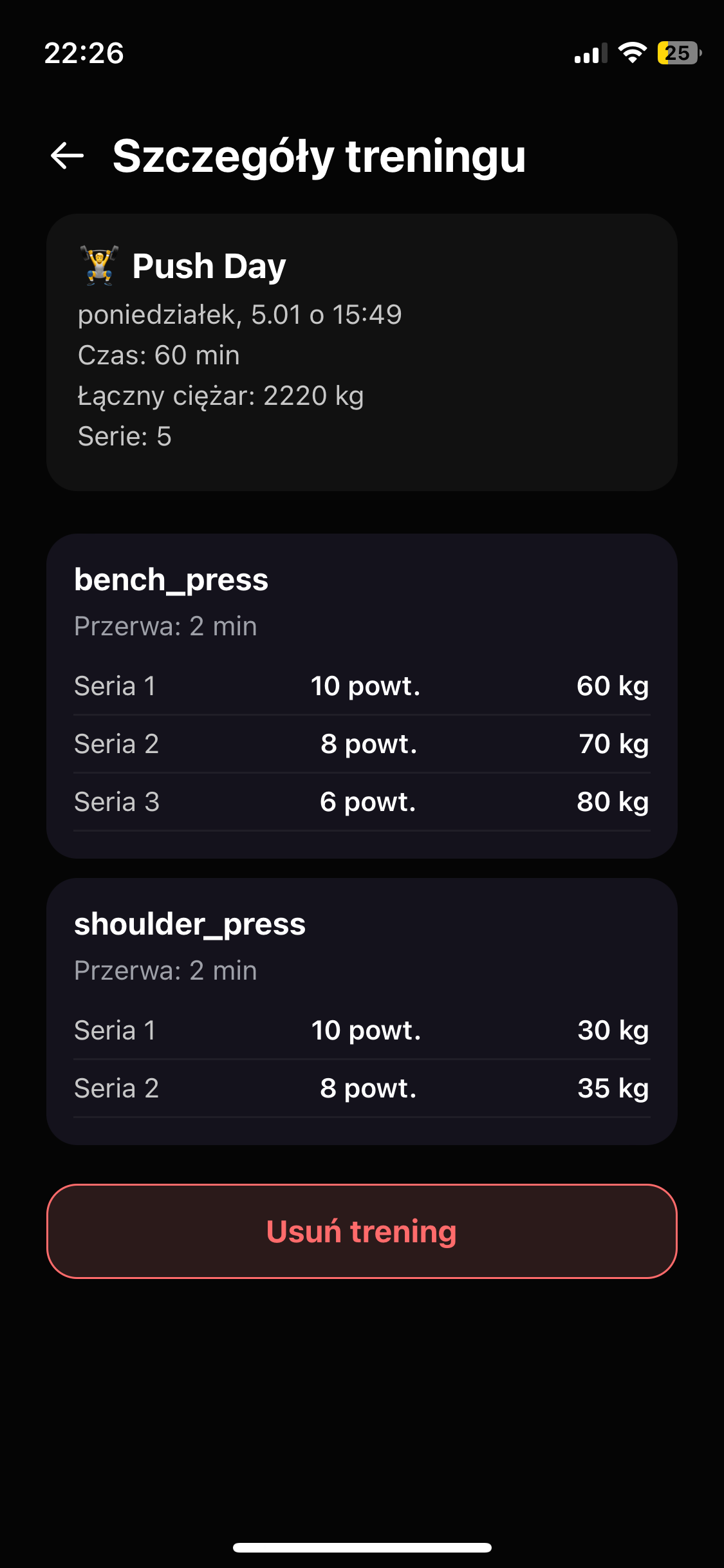
Task: Tap the Push Day workout title
Action: pyautogui.click(x=209, y=266)
